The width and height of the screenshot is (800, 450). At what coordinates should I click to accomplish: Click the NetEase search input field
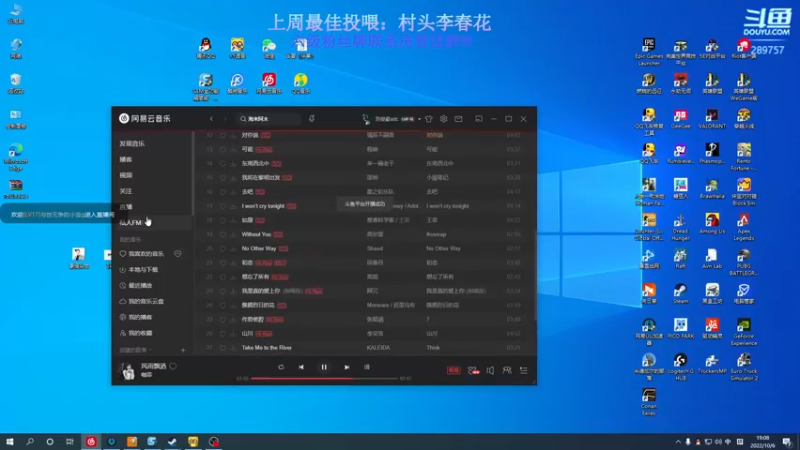click(268, 119)
